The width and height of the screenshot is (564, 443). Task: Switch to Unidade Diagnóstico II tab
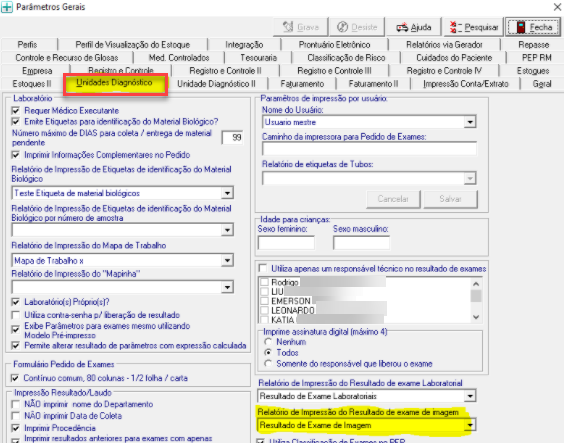point(217,84)
